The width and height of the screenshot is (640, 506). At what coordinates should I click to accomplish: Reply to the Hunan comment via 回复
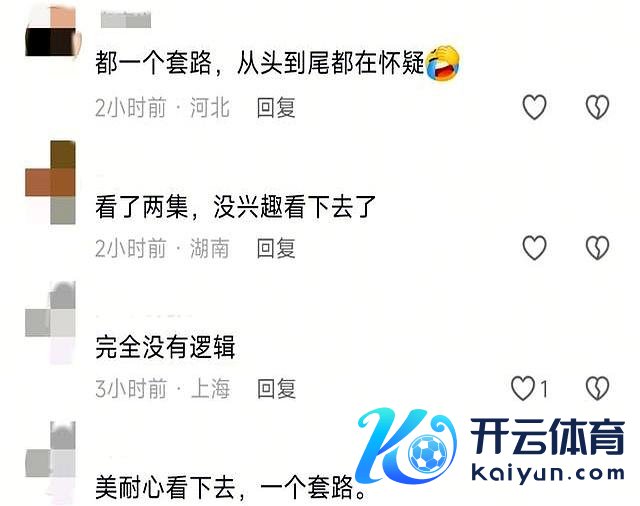[276, 248]
